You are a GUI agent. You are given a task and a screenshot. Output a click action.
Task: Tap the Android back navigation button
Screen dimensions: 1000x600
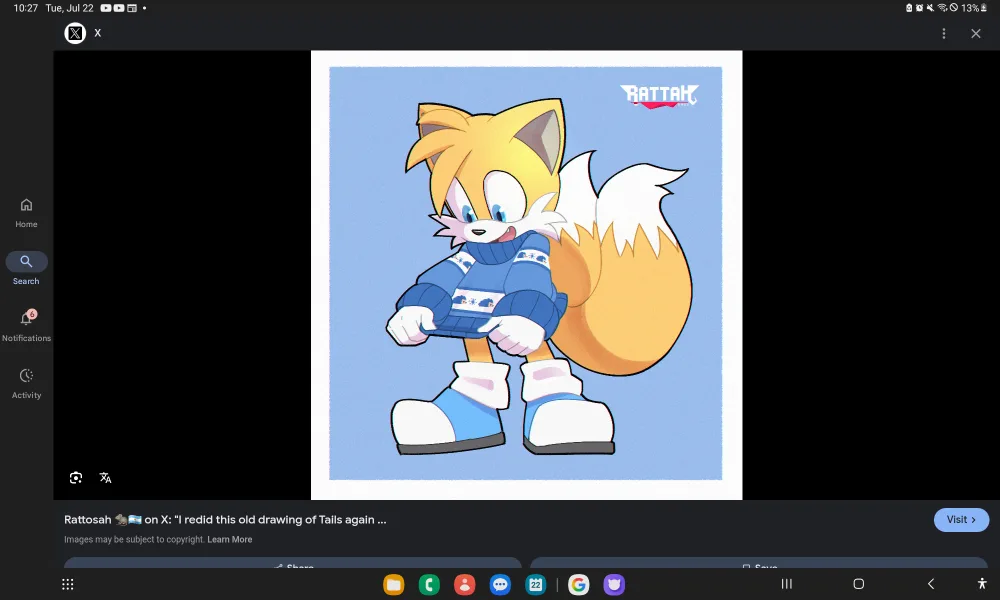[x=930, y=584]
